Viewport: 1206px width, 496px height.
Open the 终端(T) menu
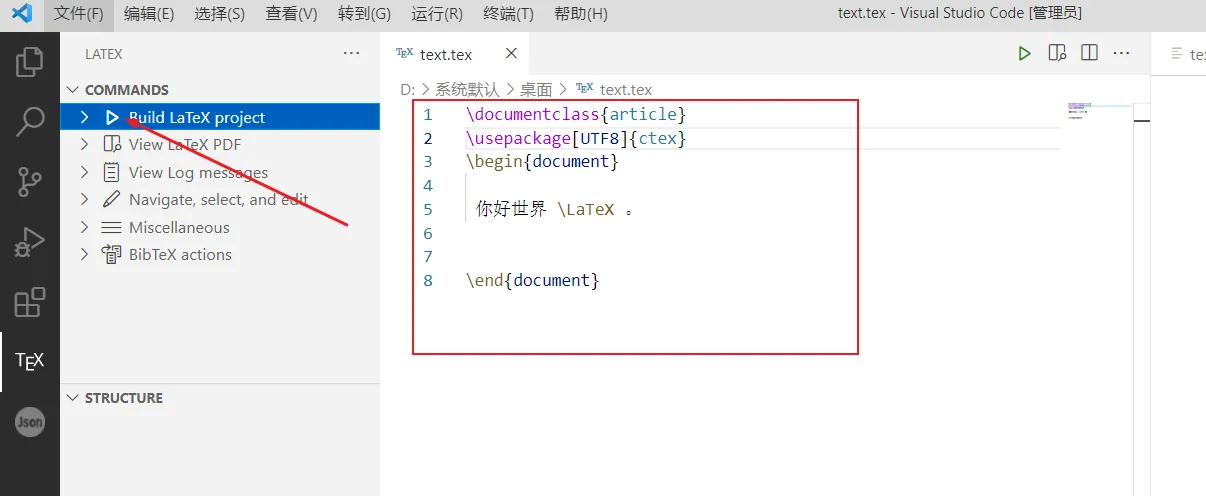508,14
